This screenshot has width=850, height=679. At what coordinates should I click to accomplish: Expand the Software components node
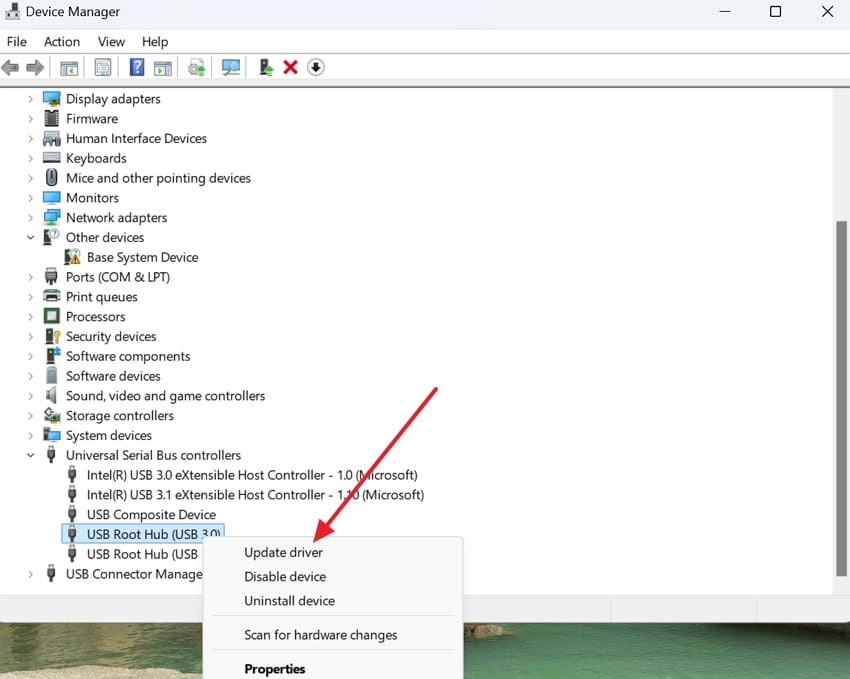pos(30,356)
